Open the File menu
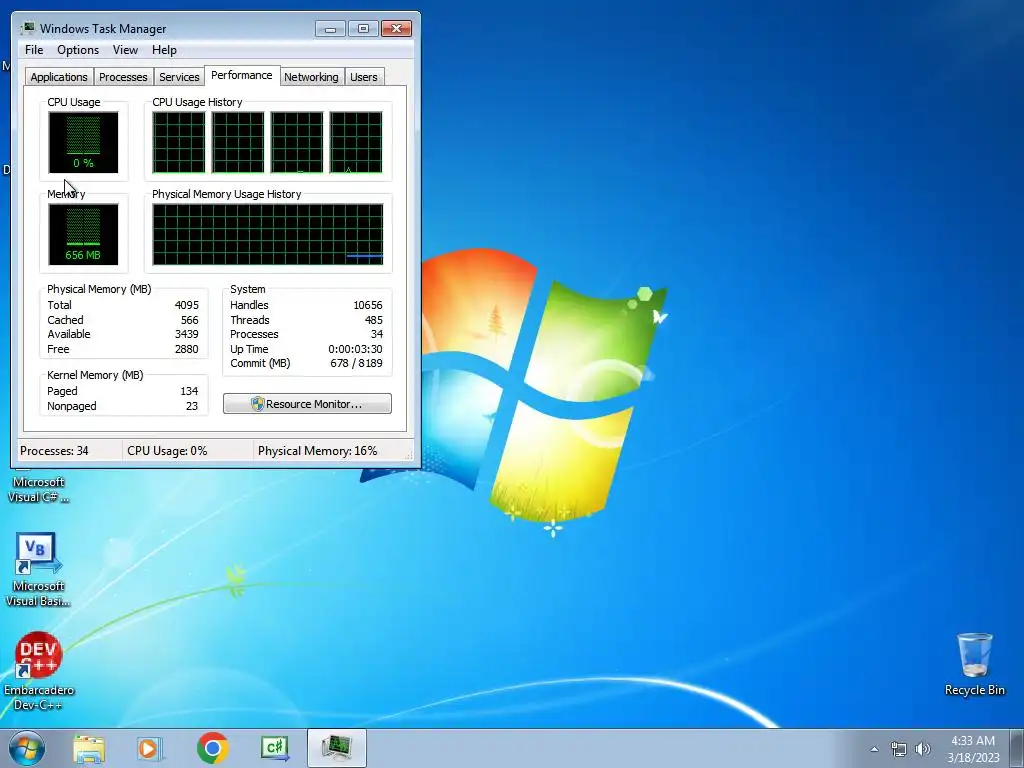The width and height of the screenshot is (1024, 768). 34,50
